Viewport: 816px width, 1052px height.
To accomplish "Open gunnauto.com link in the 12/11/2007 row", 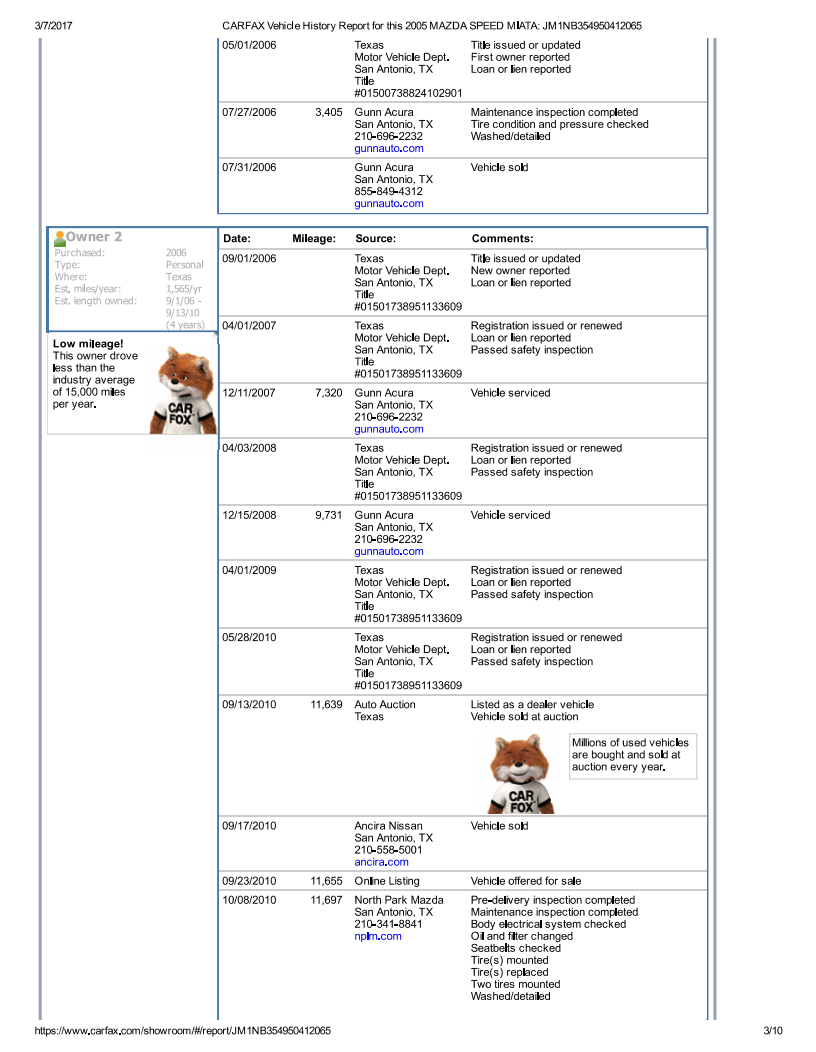I will coord(389,429).
